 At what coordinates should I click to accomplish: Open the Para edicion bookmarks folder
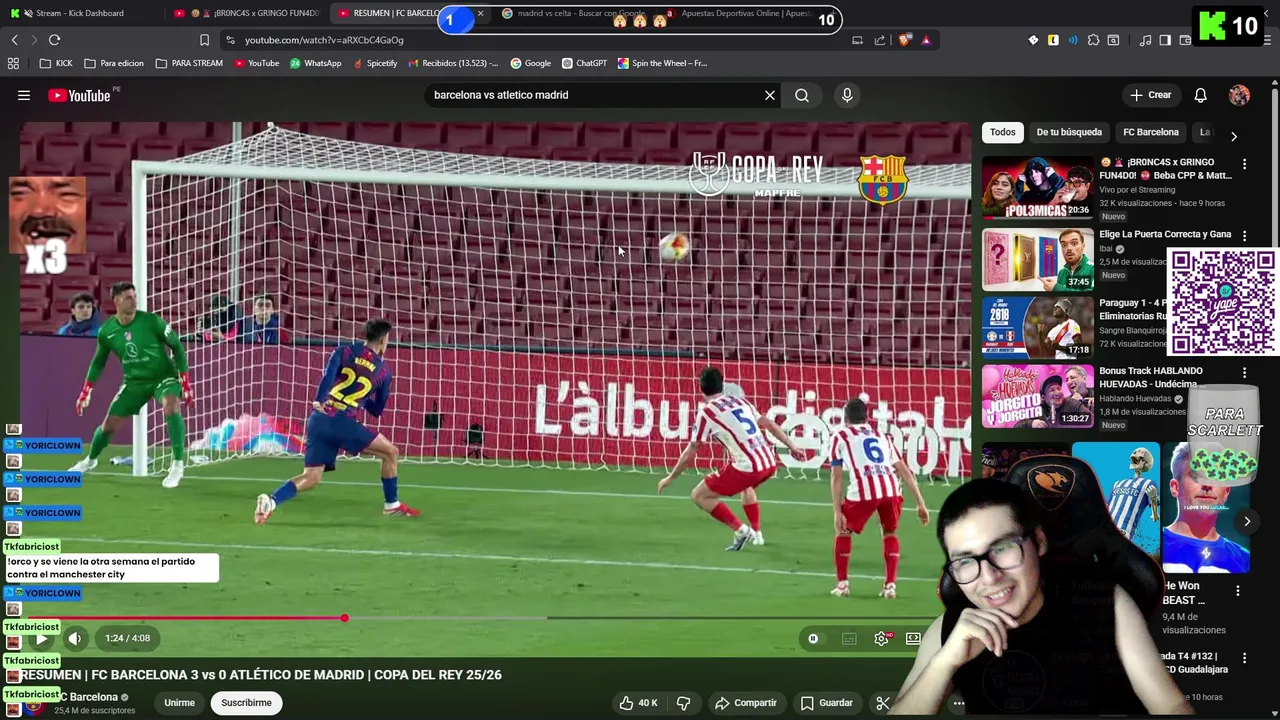click(x=114, y=63)
